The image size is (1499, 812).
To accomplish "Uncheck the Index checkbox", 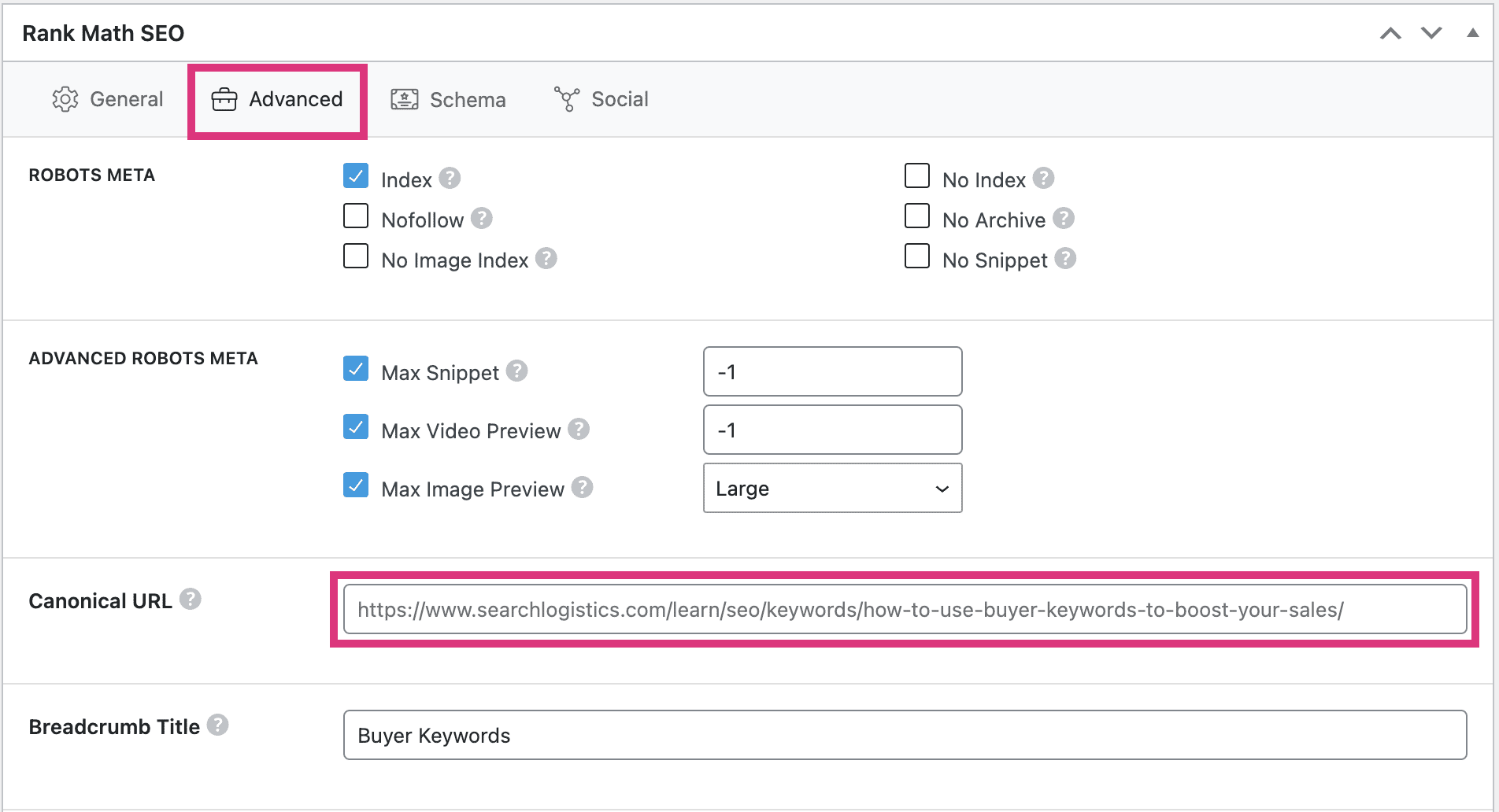I will click(356, 175).
